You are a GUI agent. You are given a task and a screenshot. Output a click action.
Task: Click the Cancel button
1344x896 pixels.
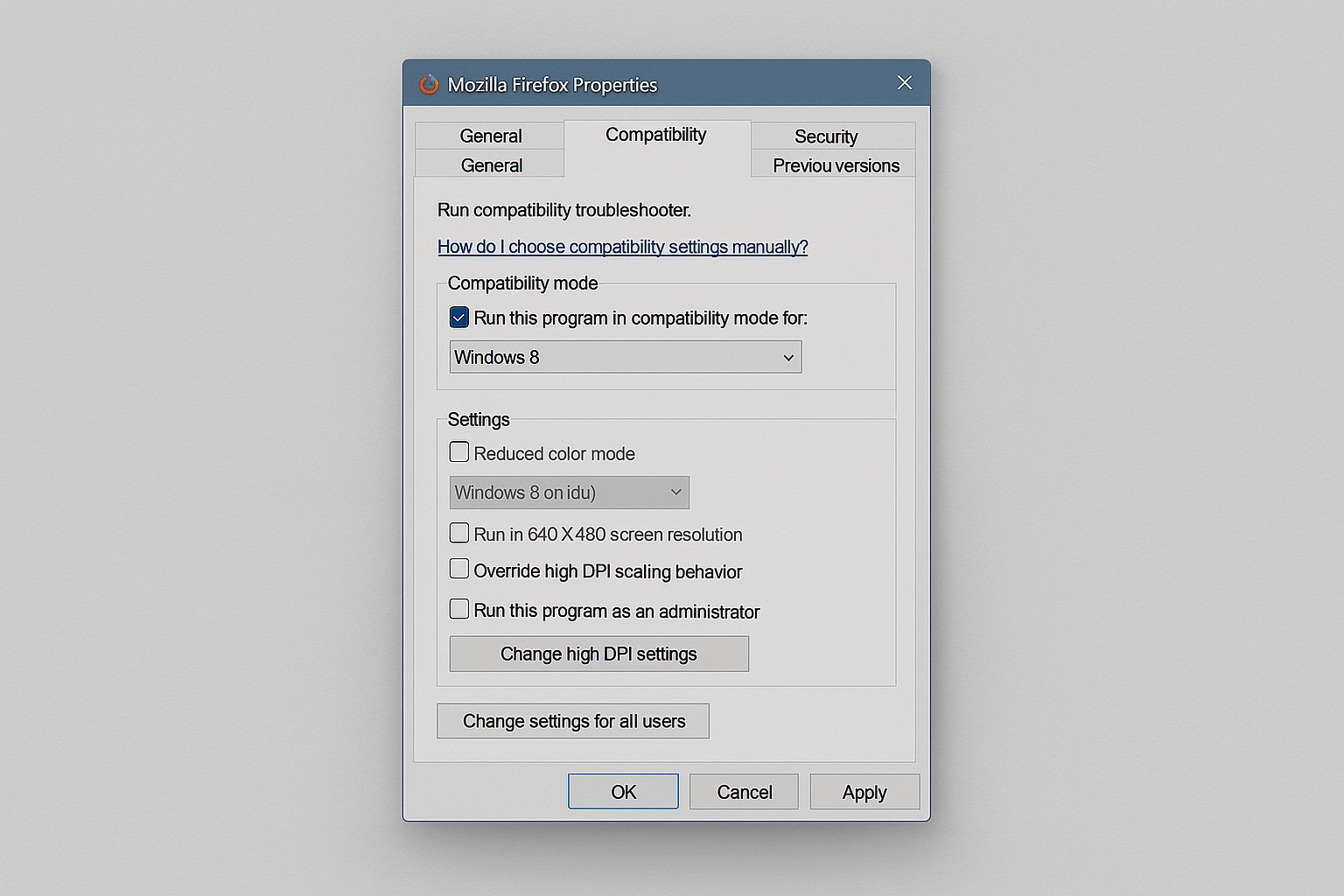click(744, 792)
